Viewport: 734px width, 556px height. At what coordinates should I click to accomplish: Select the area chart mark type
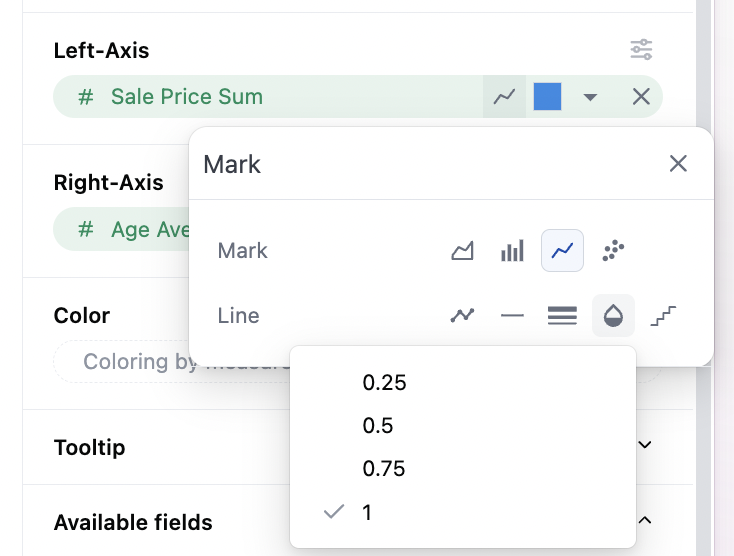coord(462,251)
